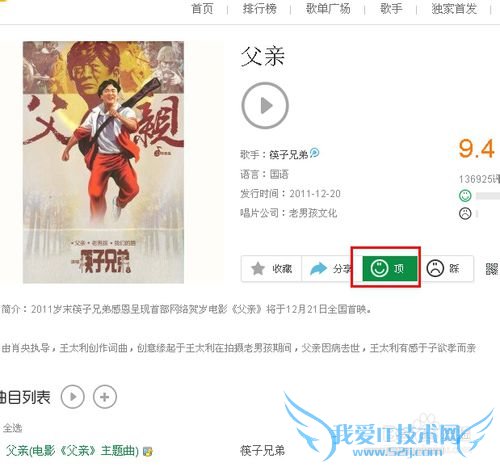Open the QR code icon
The width and height of the screenshot is (500, 467).
[x=492, y=269]
